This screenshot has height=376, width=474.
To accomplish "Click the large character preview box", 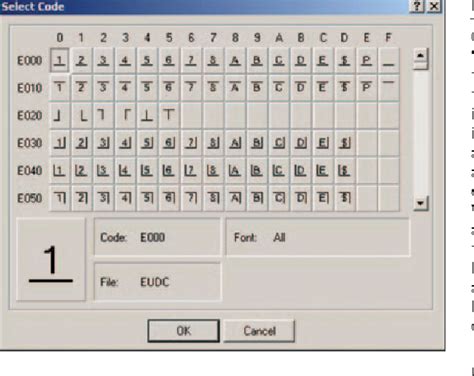I will [51, 259].
